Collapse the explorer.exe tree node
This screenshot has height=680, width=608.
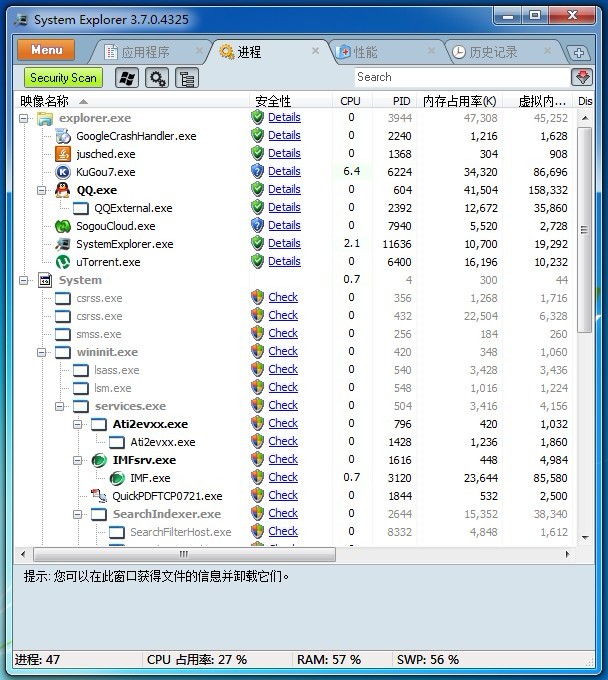[24, 118]
